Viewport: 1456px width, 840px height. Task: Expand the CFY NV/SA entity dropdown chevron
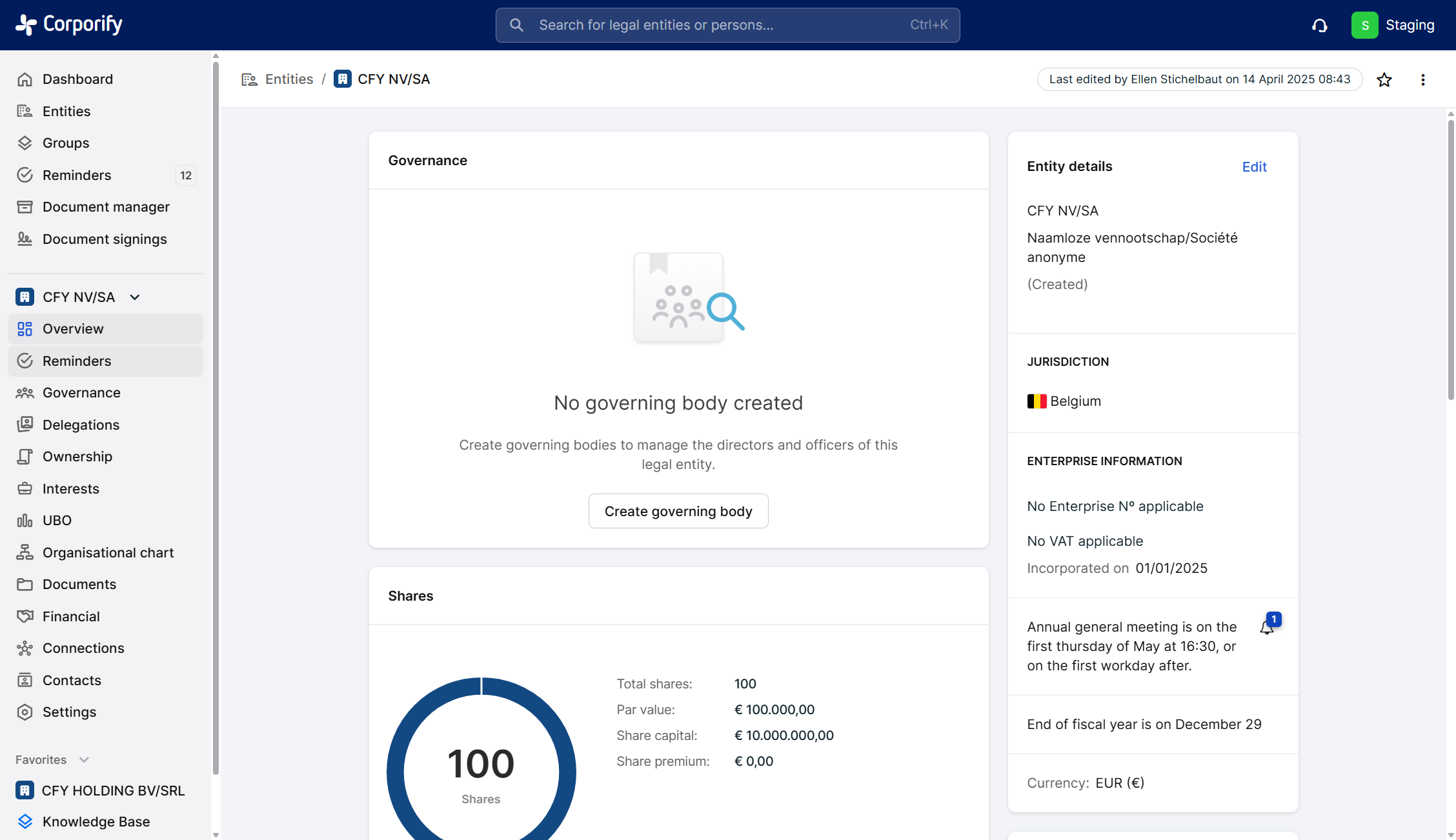pos(135,297)
